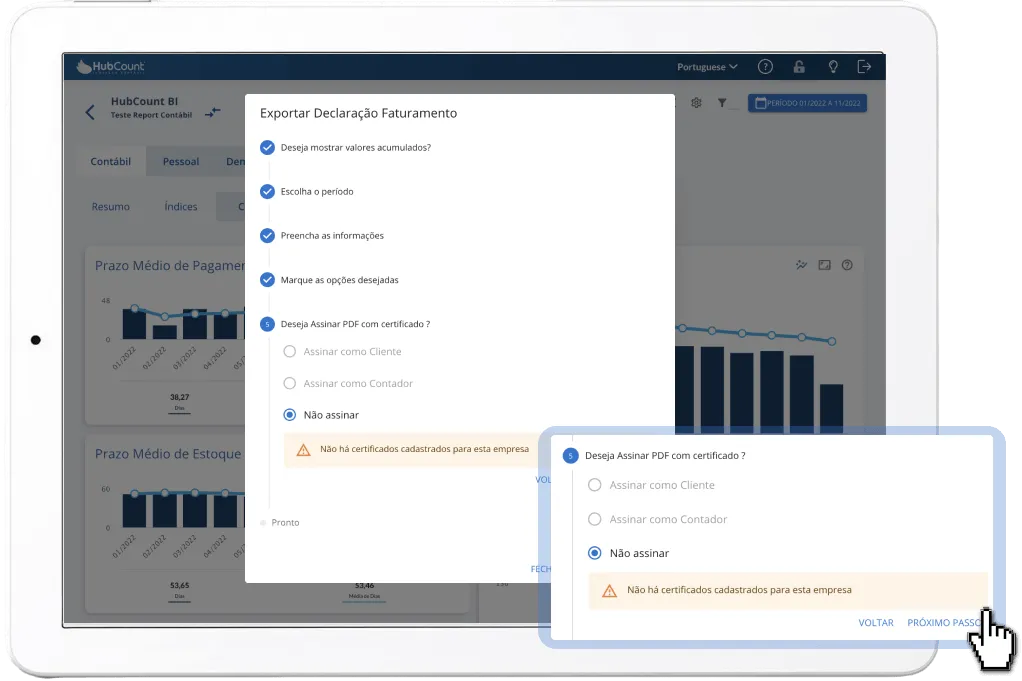Select 'Não assinar' in the main dialog

321,415
